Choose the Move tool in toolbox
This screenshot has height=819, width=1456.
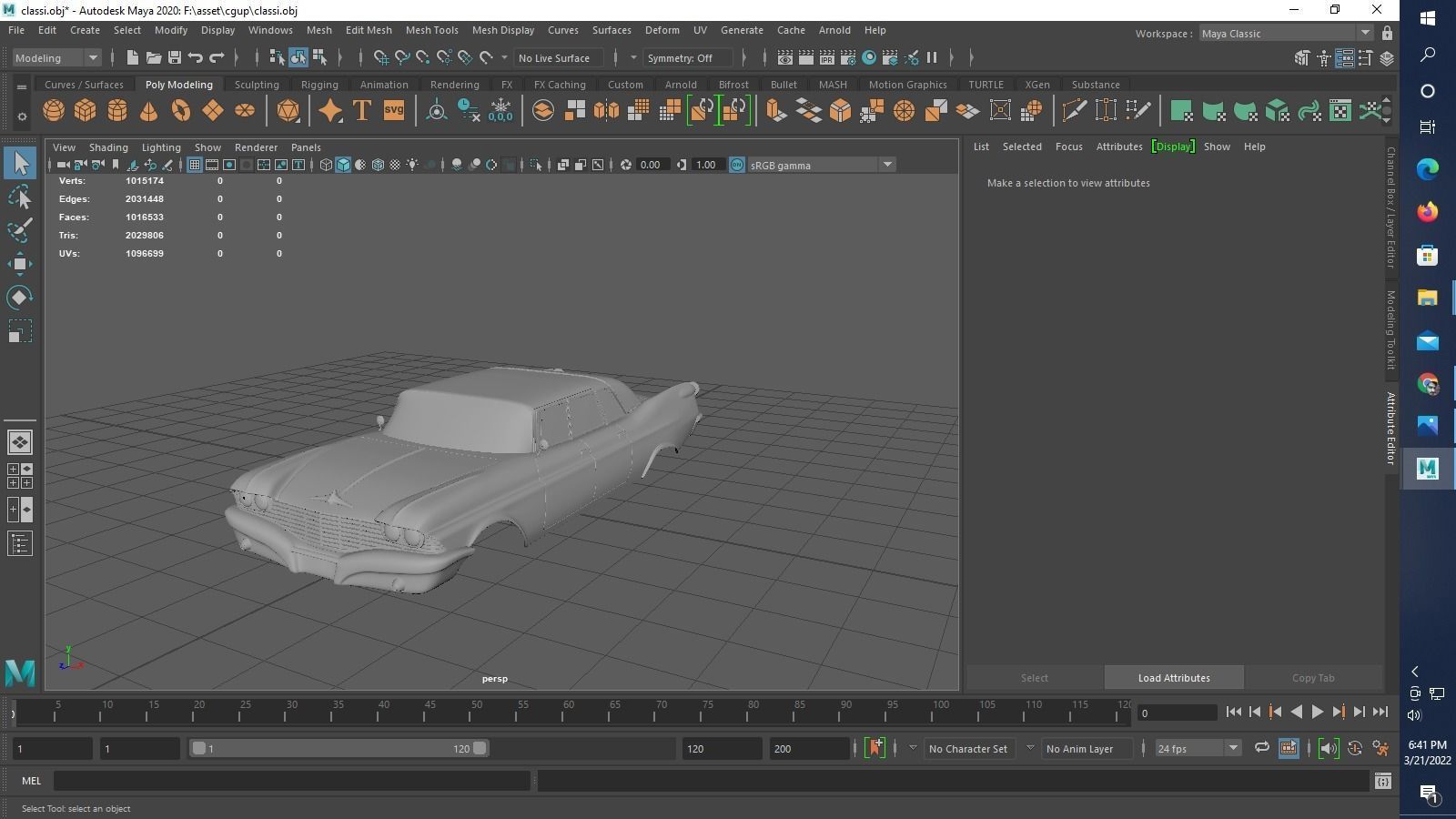coord(20,264)
